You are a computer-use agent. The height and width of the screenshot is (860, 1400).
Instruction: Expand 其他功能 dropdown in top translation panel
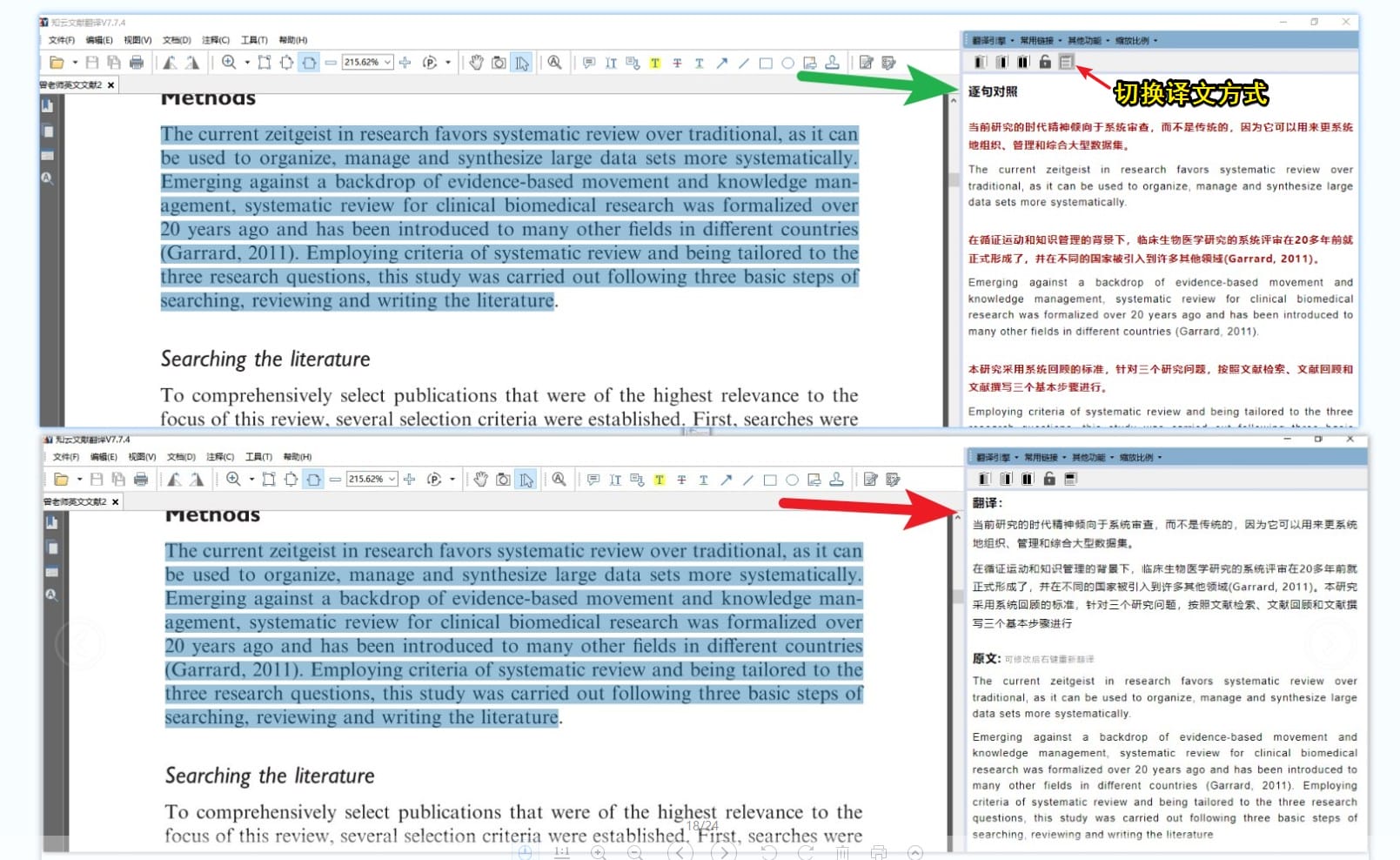(1089, 41)
